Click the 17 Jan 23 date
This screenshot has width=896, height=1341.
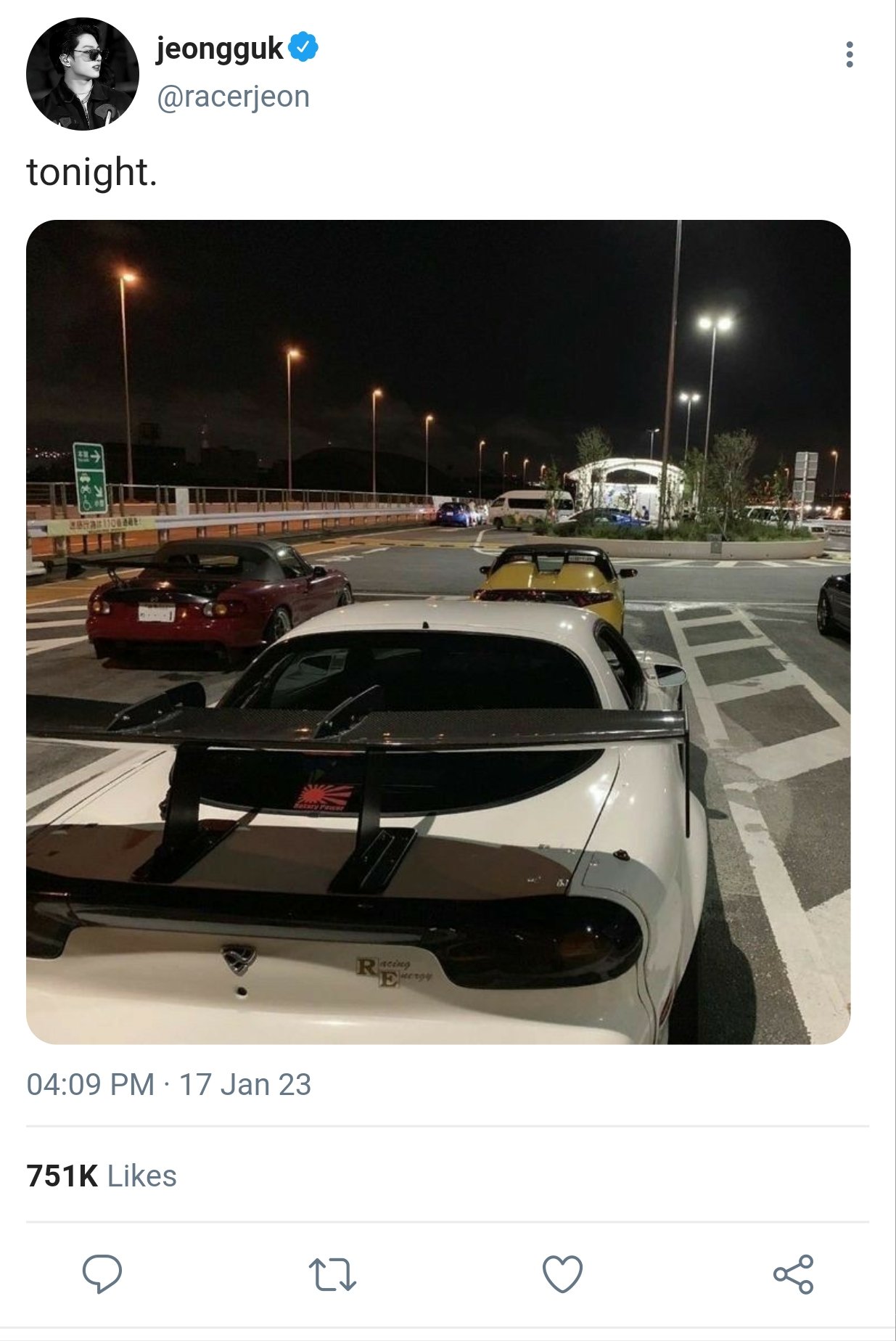pos(245,1085)
